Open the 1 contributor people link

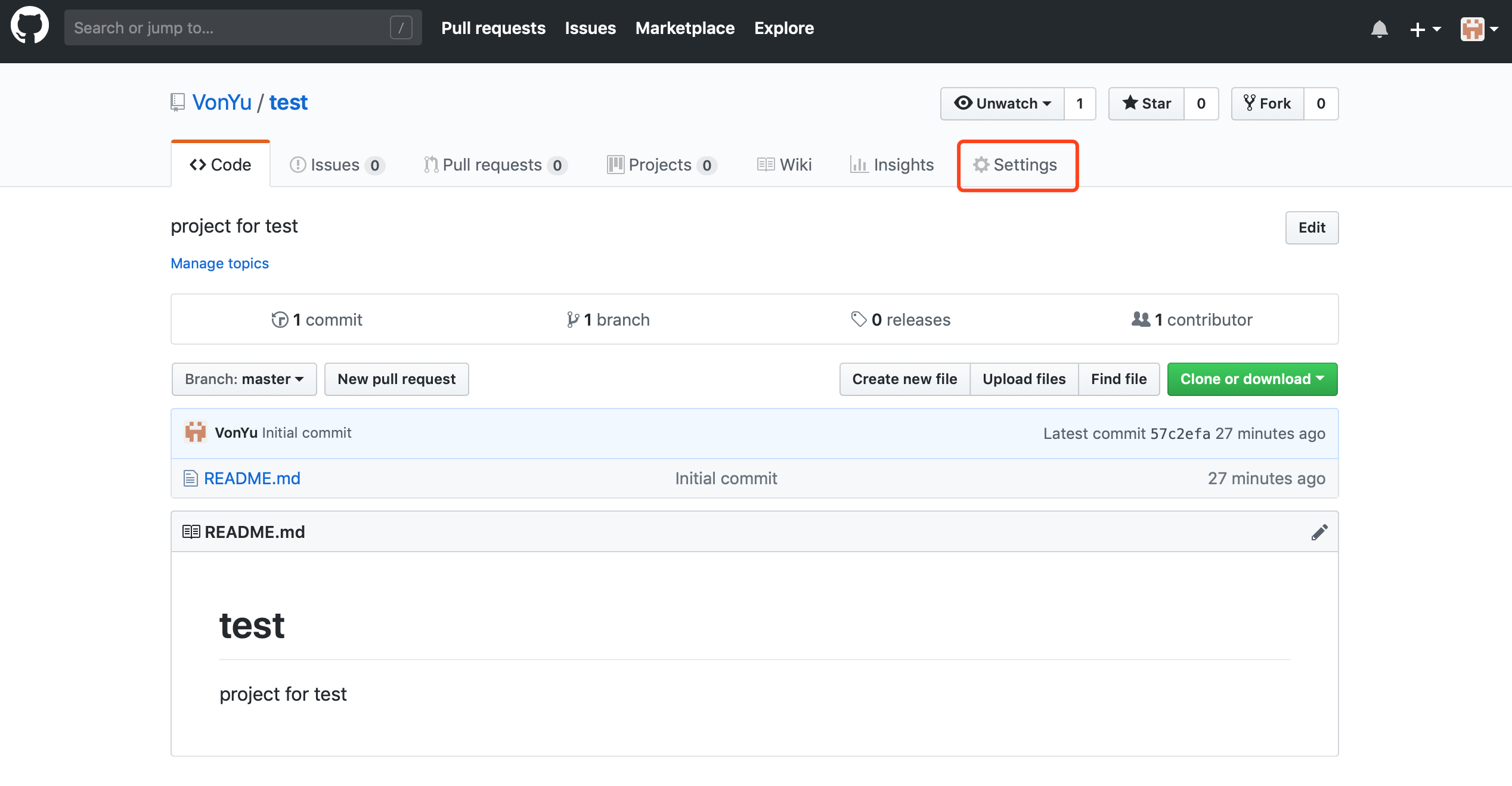click(1192, 320)
